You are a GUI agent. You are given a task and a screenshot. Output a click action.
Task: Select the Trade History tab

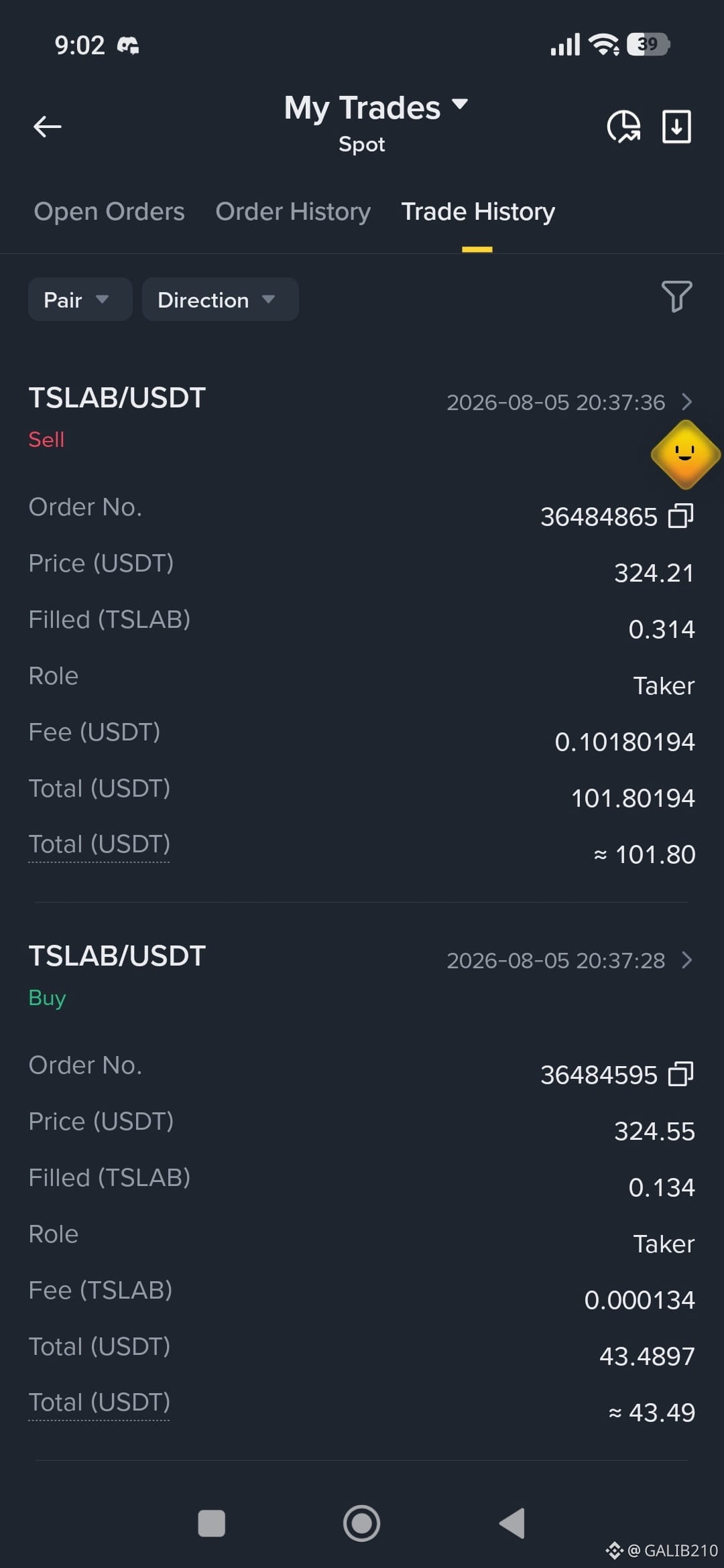click(478, 212)
